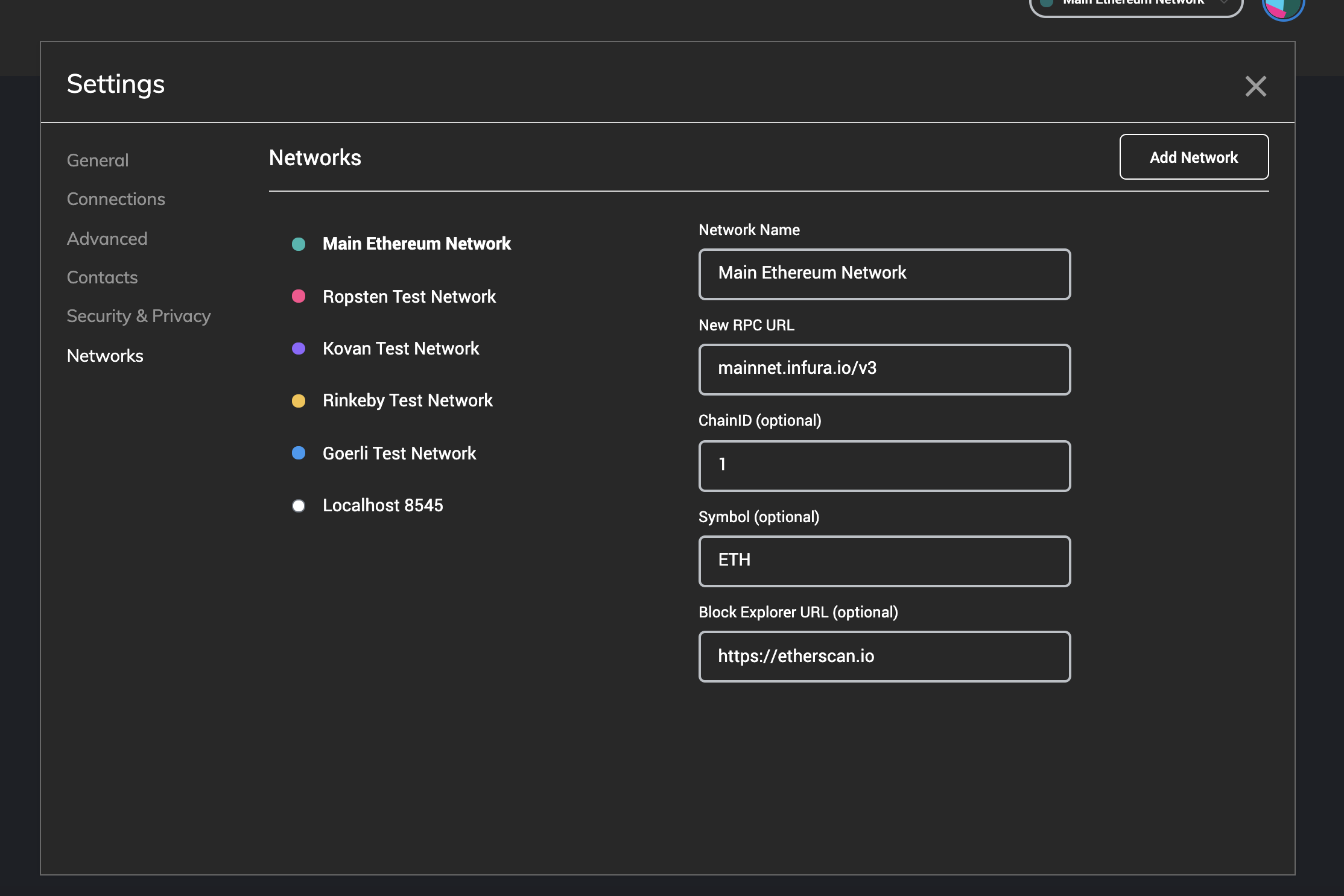Screen dimensions: 1344x896
Task: Open Contacts settings section
Action: click(x=102, y=277)
